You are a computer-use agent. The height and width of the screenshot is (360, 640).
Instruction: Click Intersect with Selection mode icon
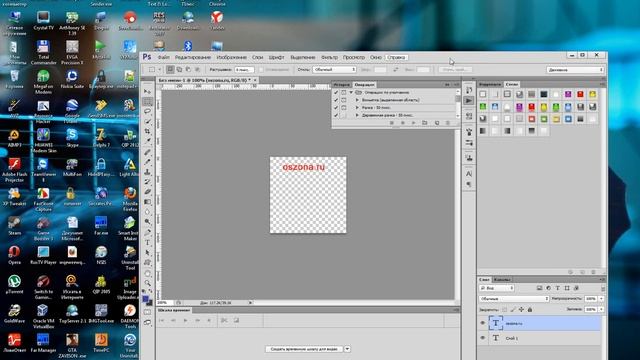[x=197, y=70]
